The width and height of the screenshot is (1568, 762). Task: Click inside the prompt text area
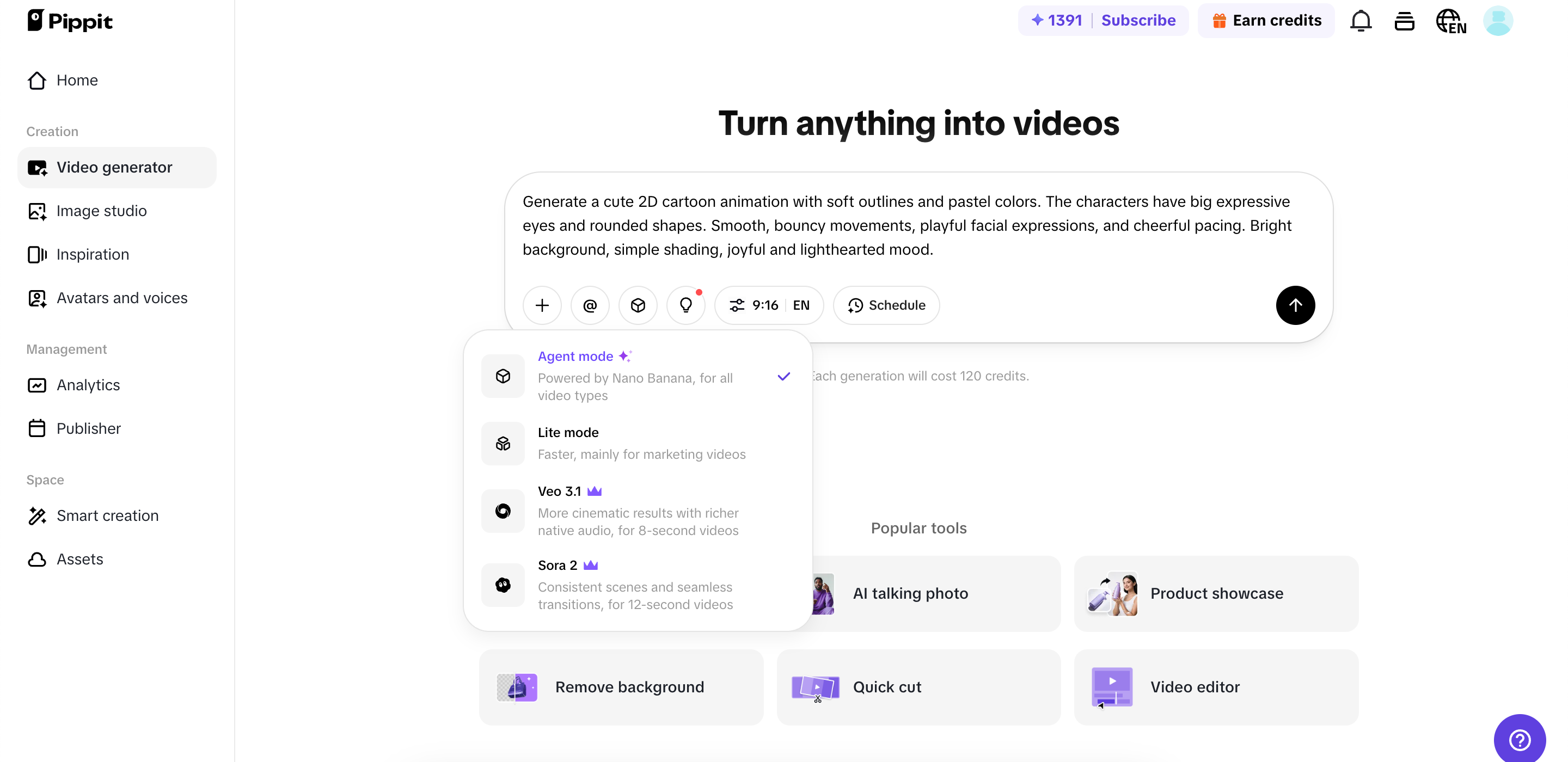(907, 225)
